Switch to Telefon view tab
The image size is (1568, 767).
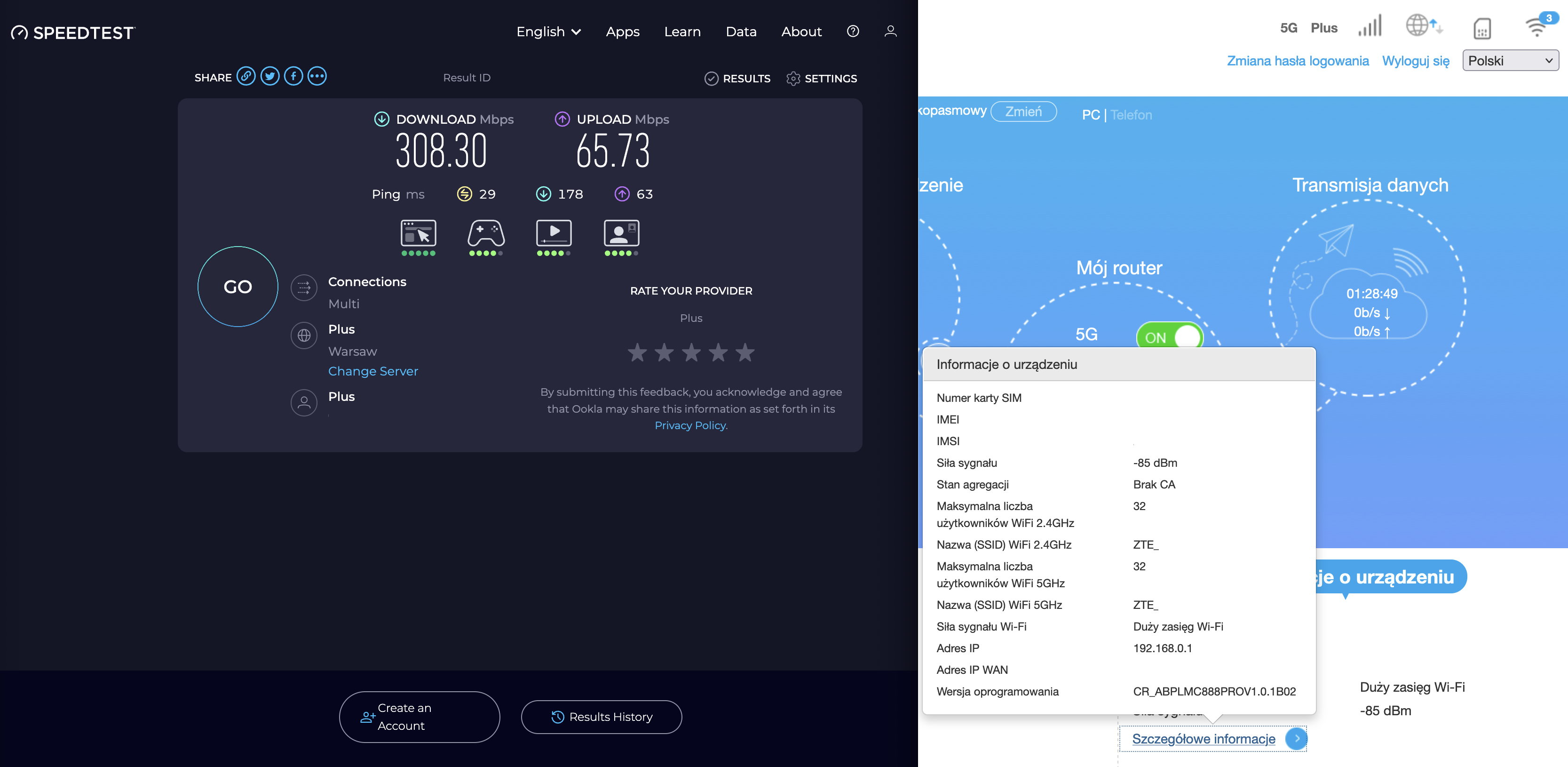tap(1131, 114)
